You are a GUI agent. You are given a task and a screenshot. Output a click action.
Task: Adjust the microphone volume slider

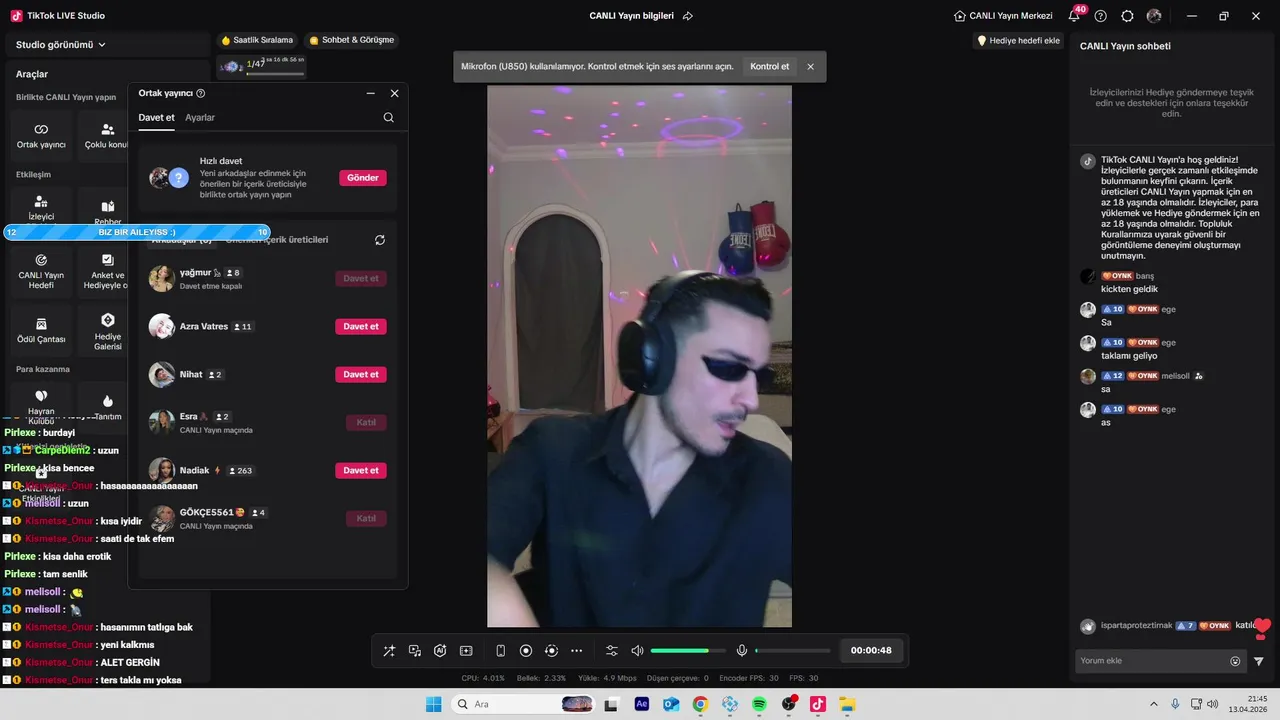pyautogui.click(x=792, y=651)
